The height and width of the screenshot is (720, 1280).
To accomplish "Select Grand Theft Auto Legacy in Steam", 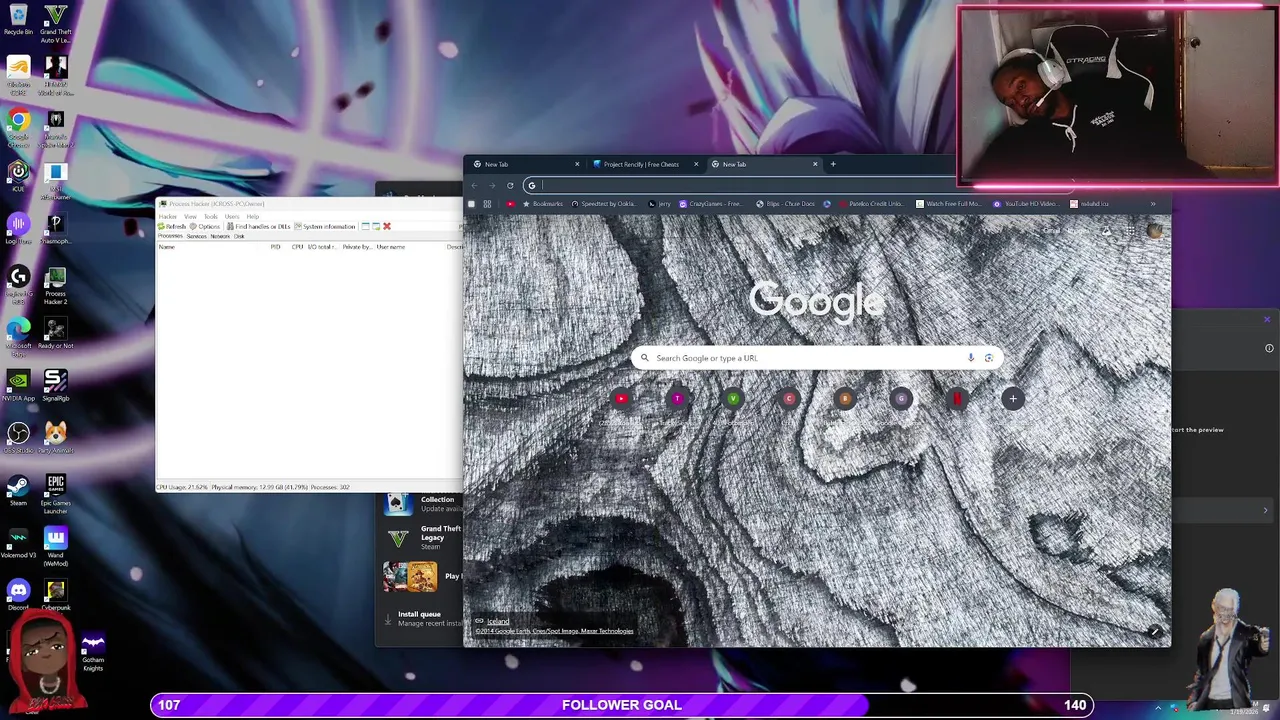I will click(x=424, y=538).
